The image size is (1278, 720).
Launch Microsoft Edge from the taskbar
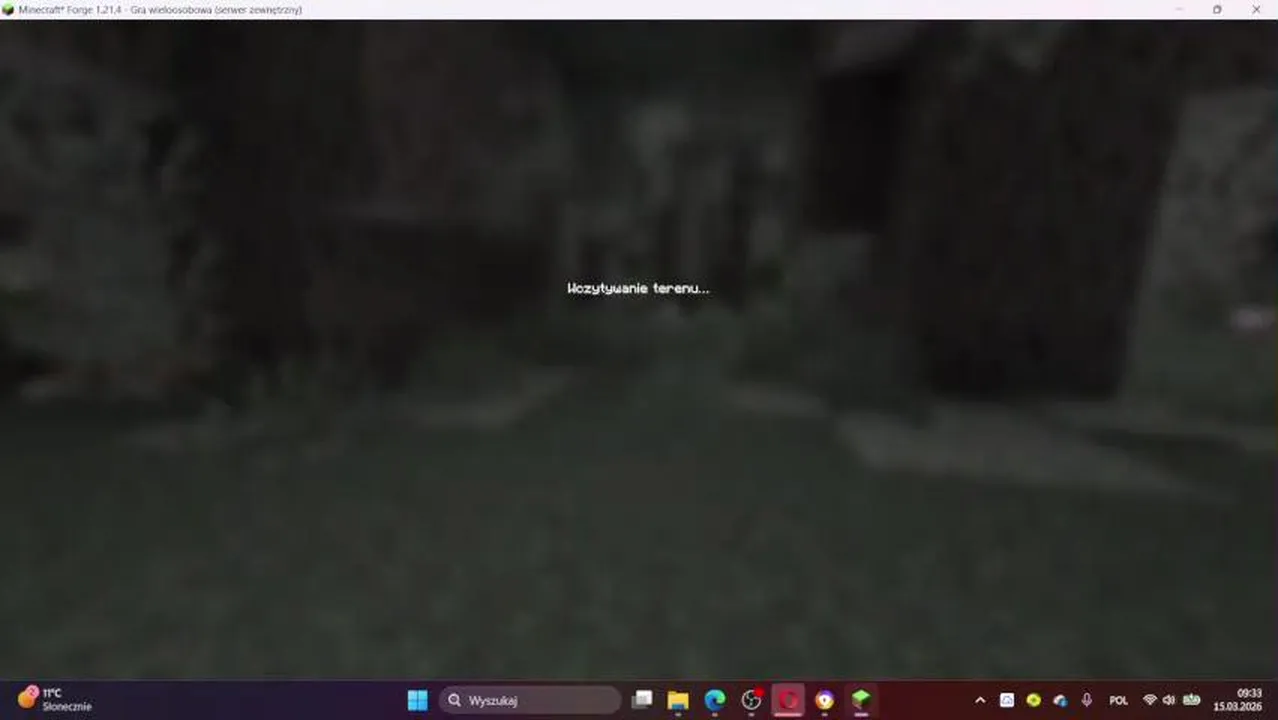(715, 700)
